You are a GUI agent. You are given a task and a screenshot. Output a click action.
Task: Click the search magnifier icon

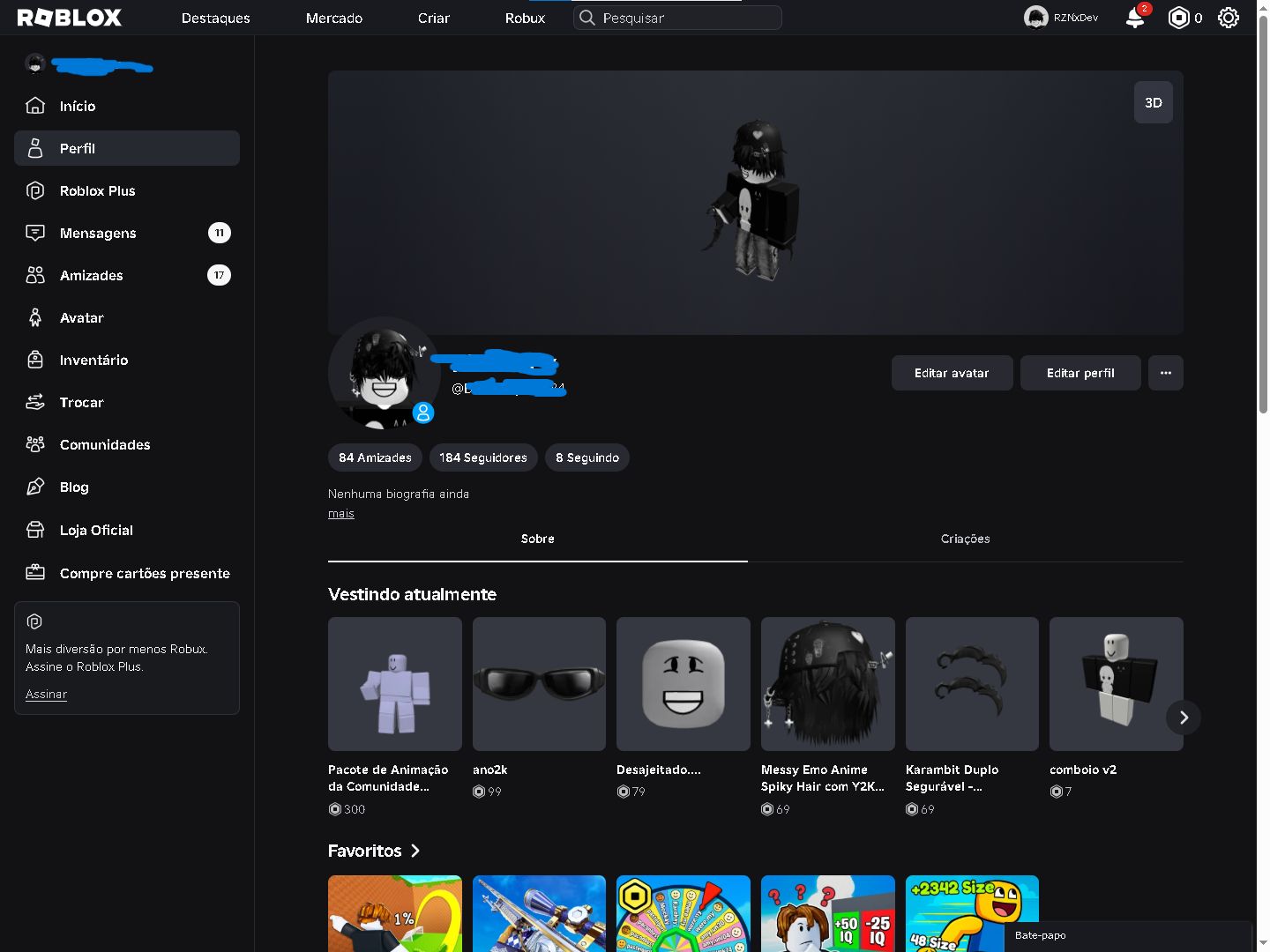(x=587, y=18)
